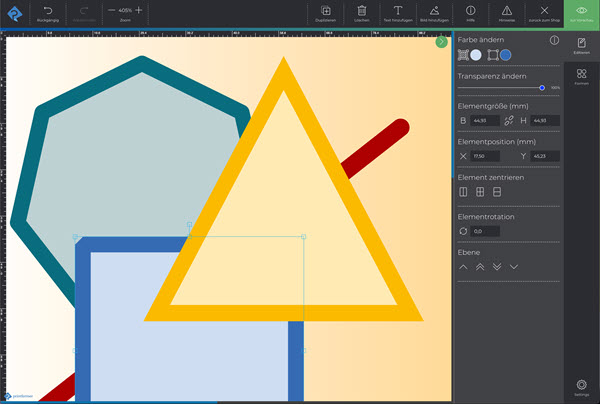
Task: Select the outline color icon under Farbe ändern
Action: [x=493, y=55]
